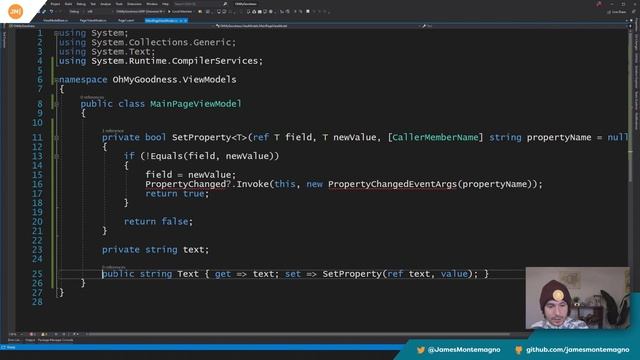
Task: Open the Package Manager Console tab
Action: point(56,340)
